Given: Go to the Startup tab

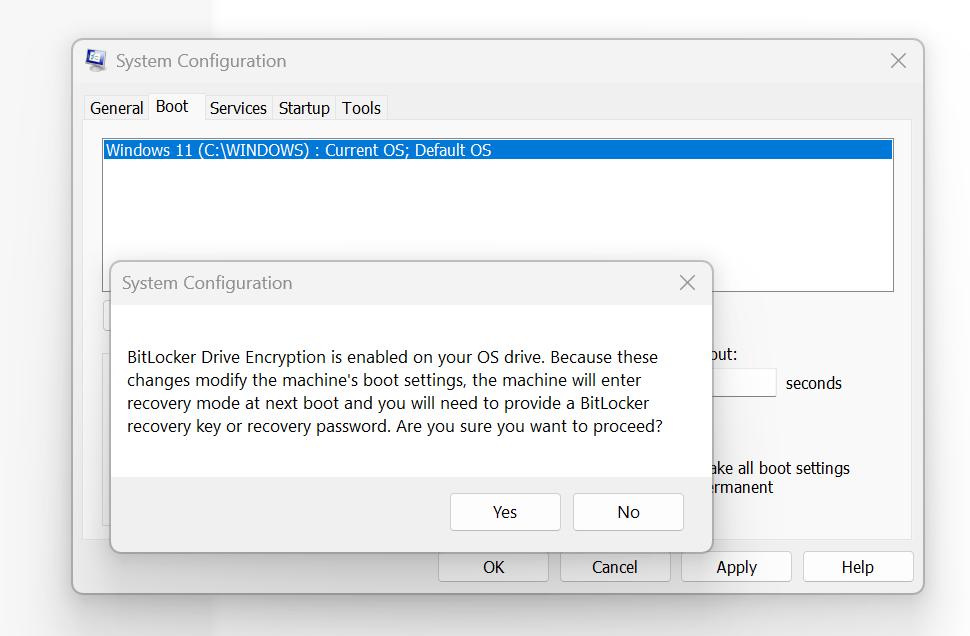Looking at the screenshot, I should pyautogui.click(x=304, y=108).
